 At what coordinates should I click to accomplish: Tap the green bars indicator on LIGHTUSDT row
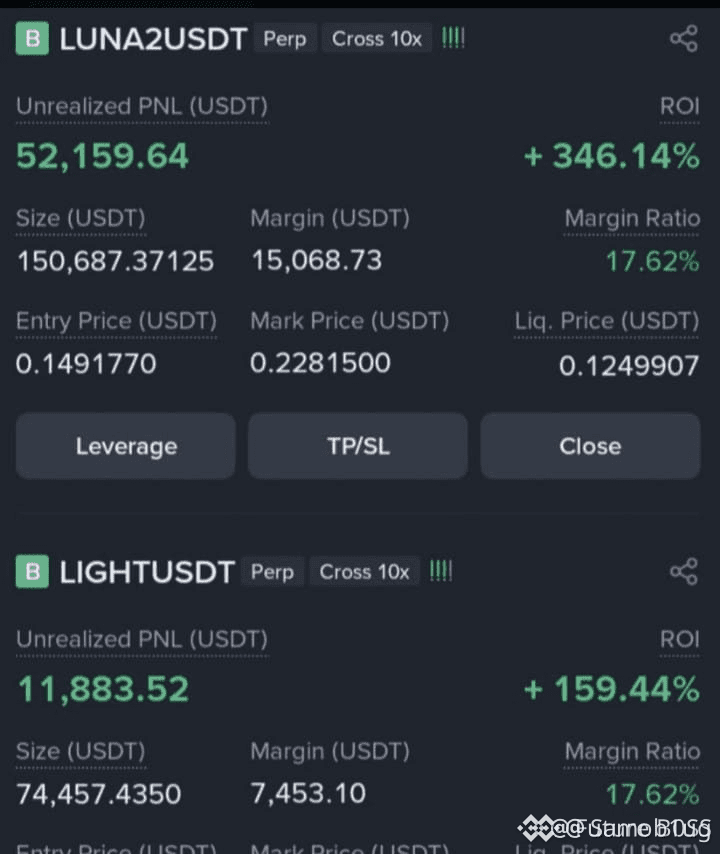coord(441,571)
